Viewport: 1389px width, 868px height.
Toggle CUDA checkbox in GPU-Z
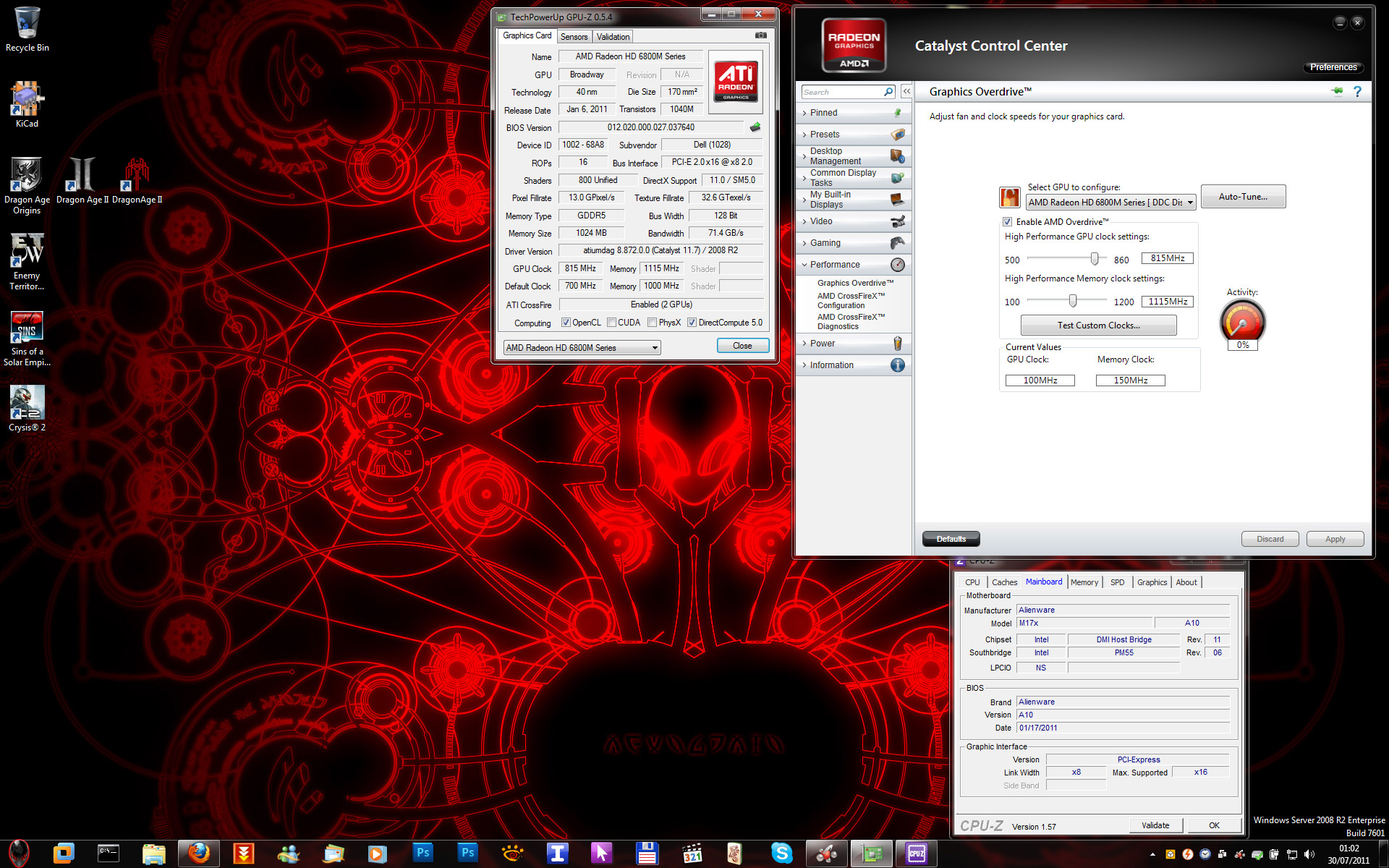click(x=611, y=323)
